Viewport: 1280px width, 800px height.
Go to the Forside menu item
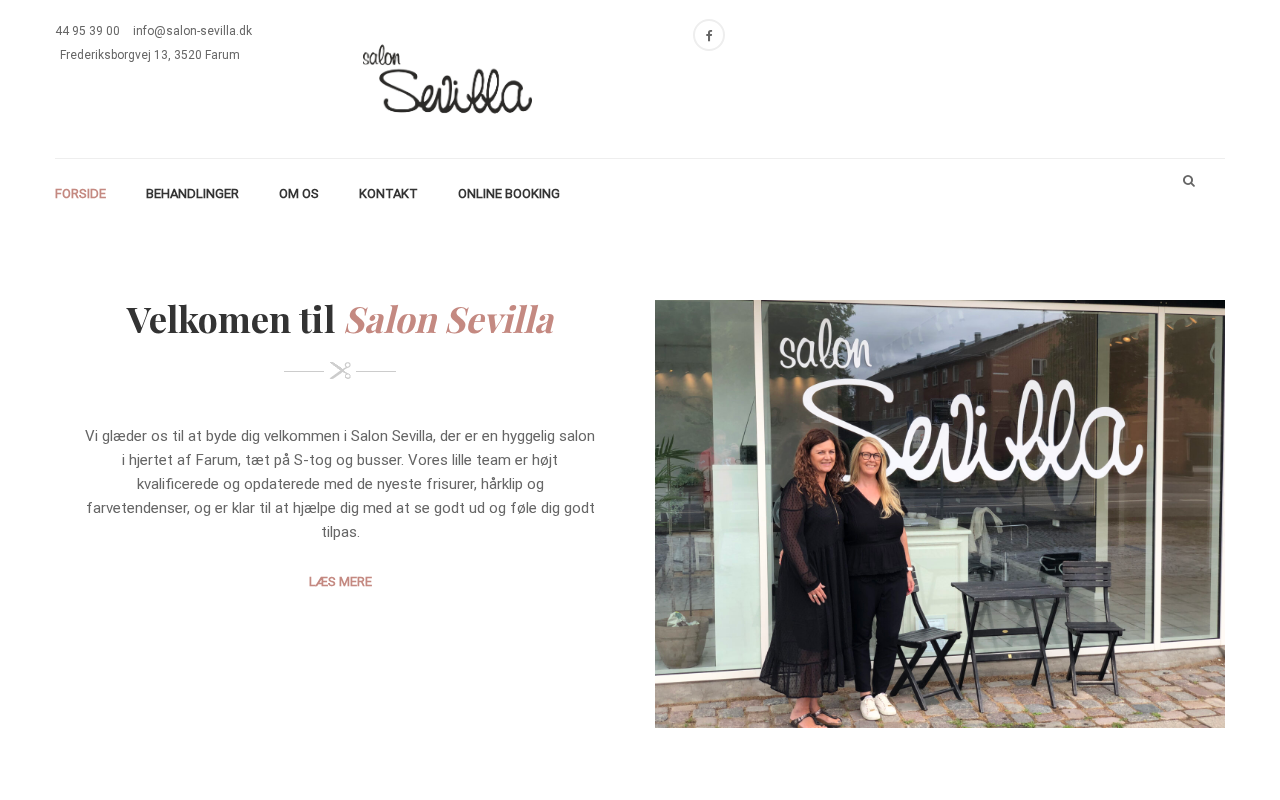80,194
